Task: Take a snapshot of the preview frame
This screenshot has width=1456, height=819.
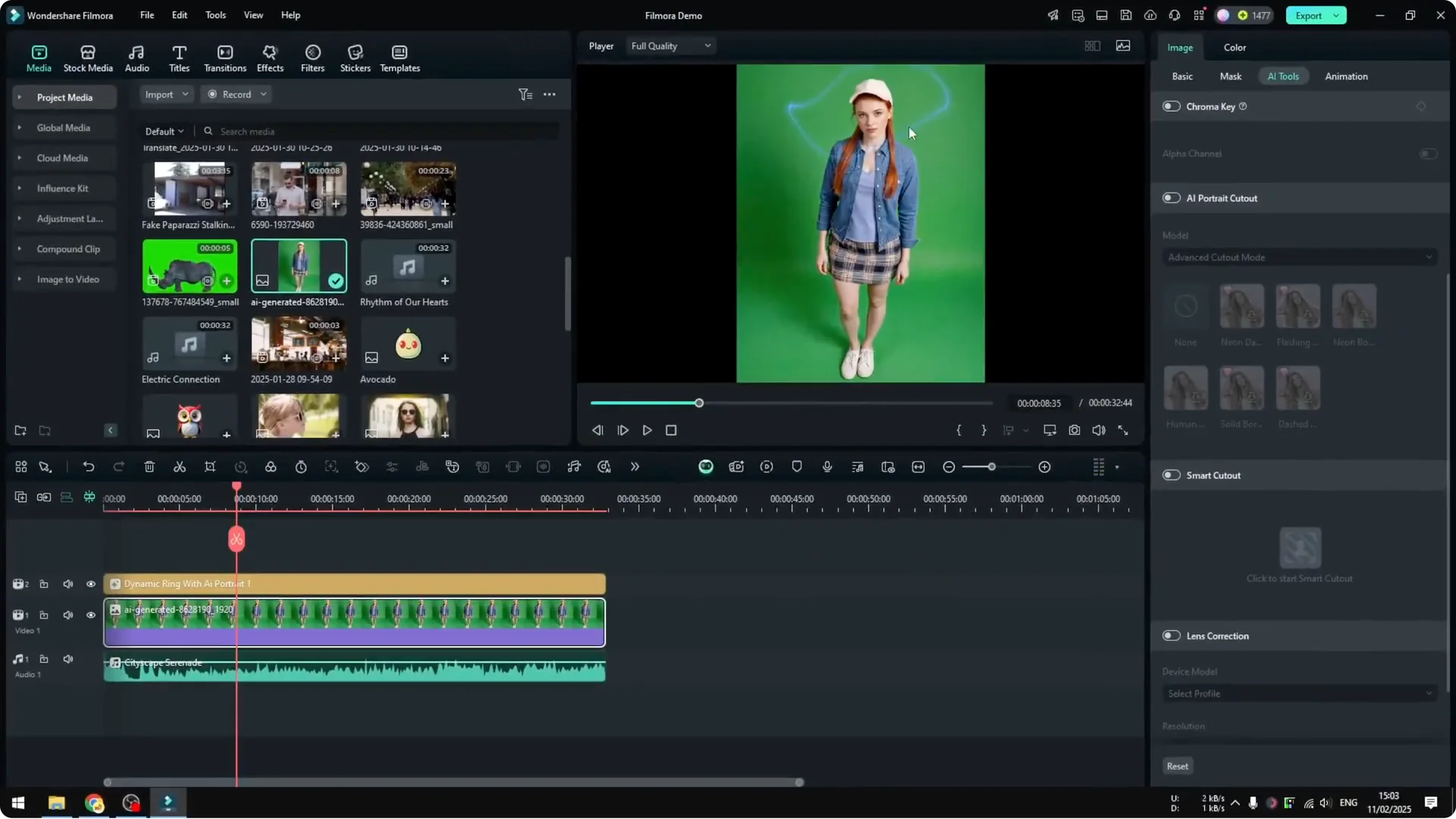Action: tap(1074, 430)
